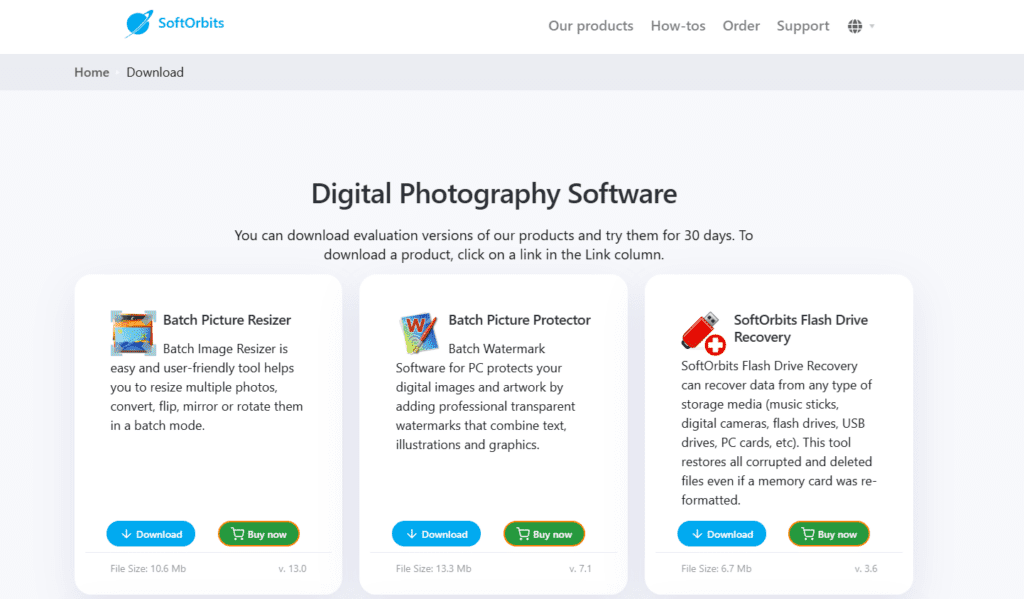Open the How-tos menu item
This screenshot has width=1024, height=599.
point(678,26)
